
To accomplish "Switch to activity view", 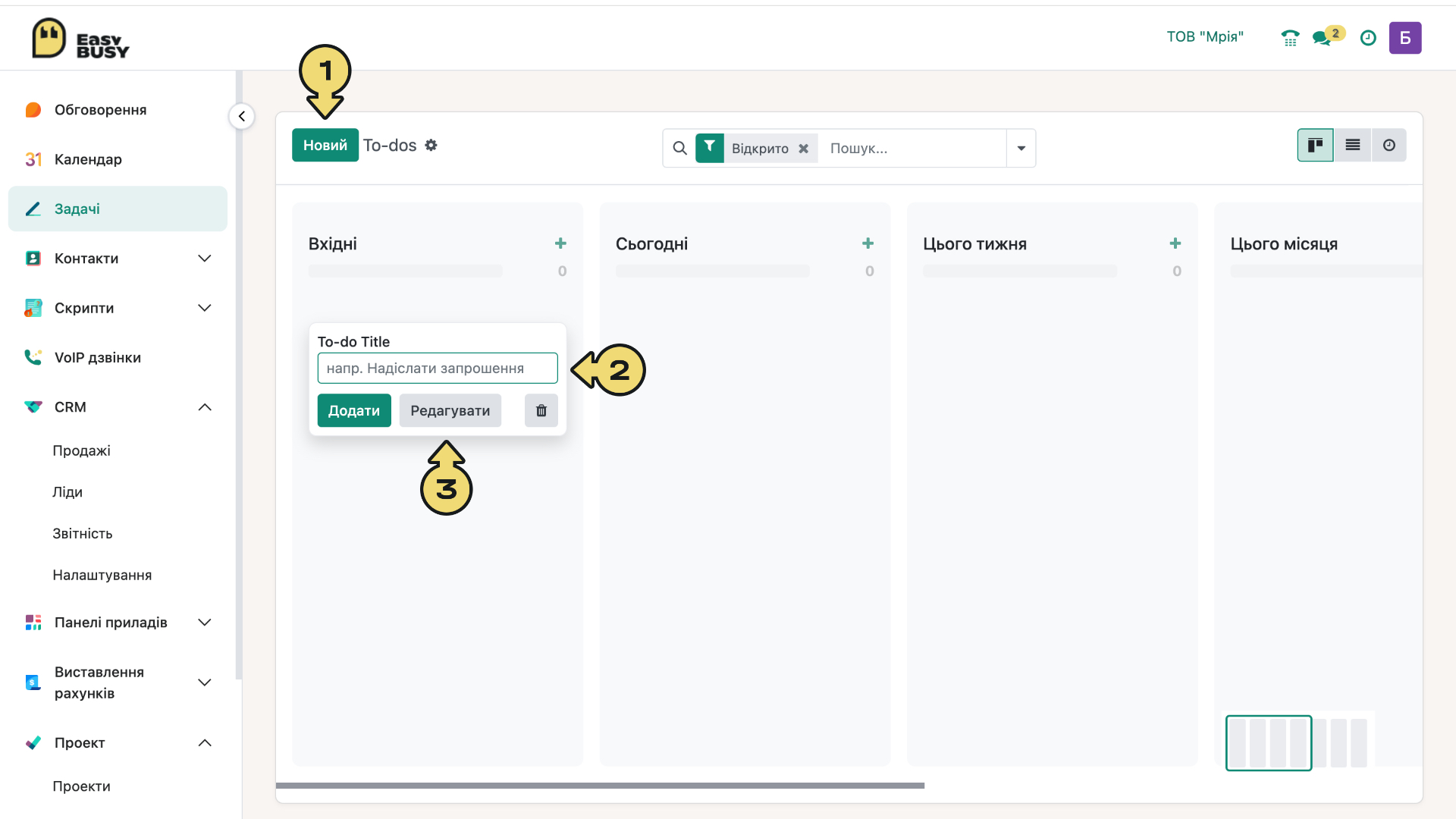I will [x=1389, y=145].
